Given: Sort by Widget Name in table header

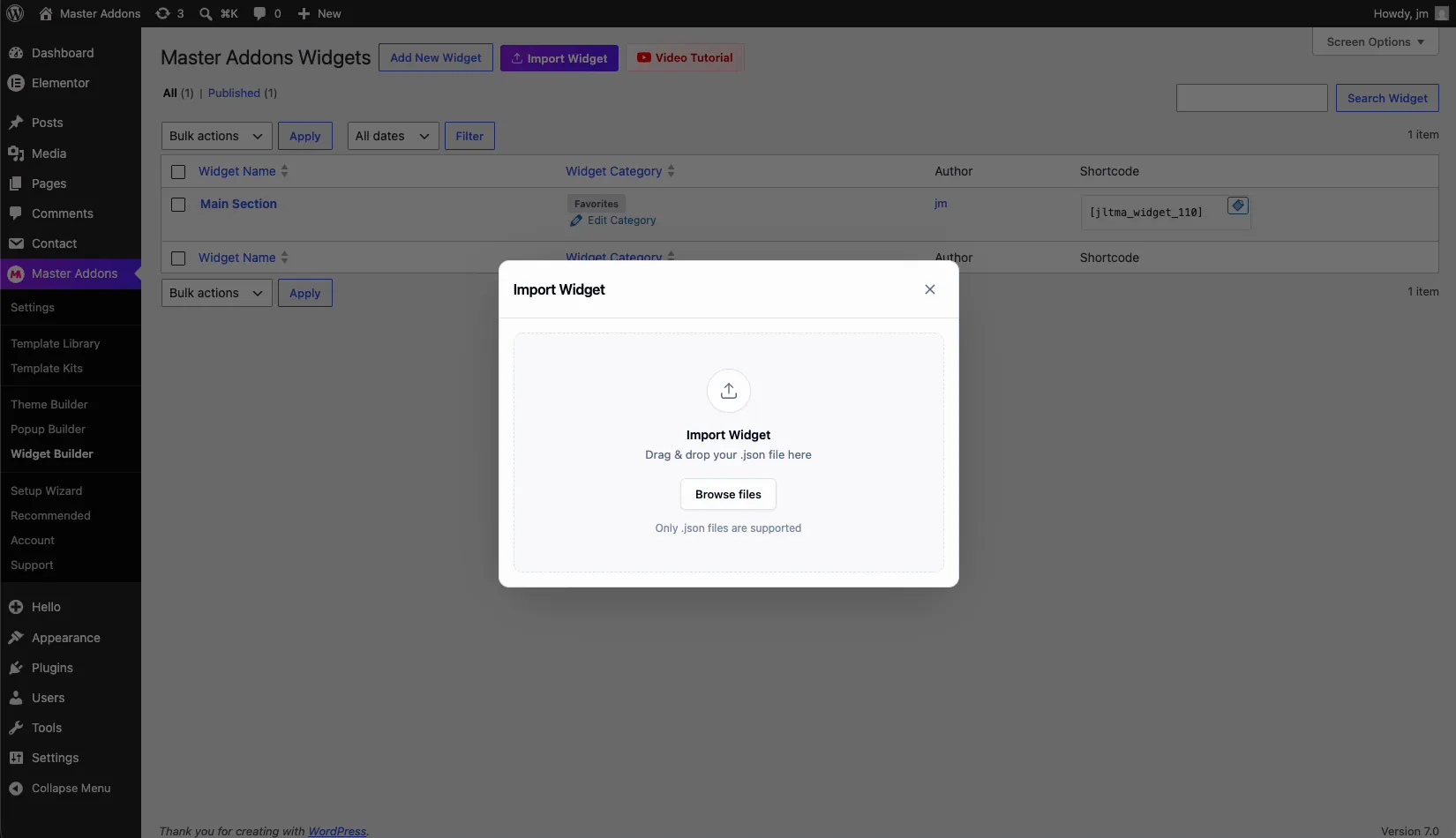Looking at the screenshot, I should (243, 171).
